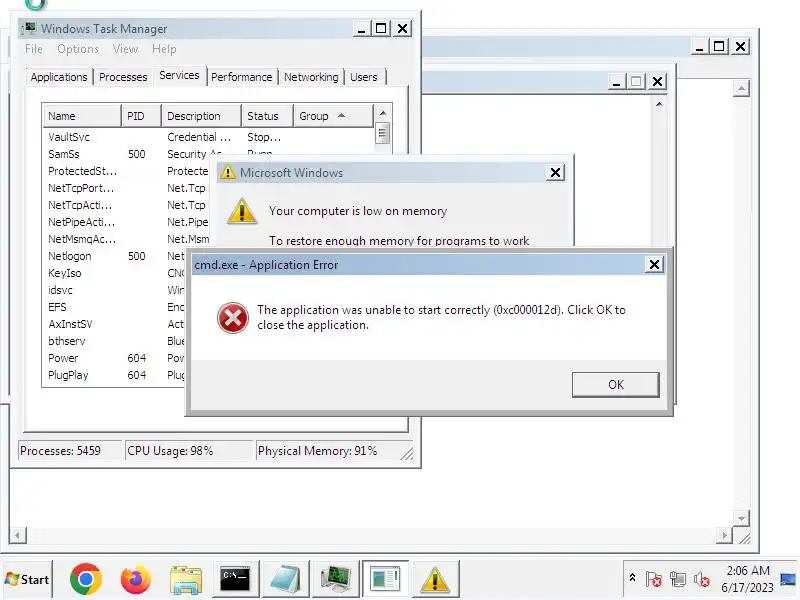This screenshot has height=600, width=800.
Task: Close the cmd.exe Application Error dialog
Action: (x=654, y=264)
